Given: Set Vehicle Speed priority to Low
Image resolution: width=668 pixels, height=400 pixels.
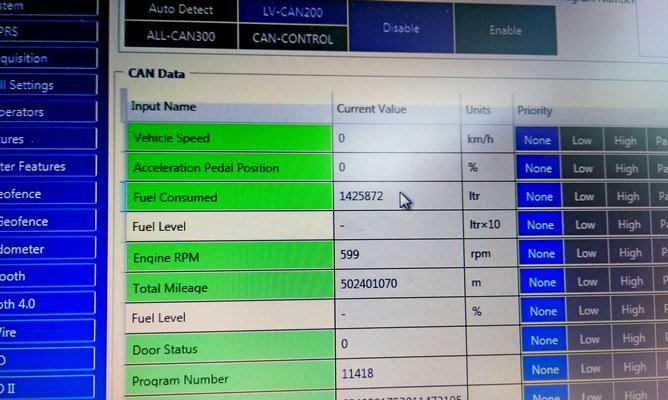Looking at the screenshot, I should (581, 140).
